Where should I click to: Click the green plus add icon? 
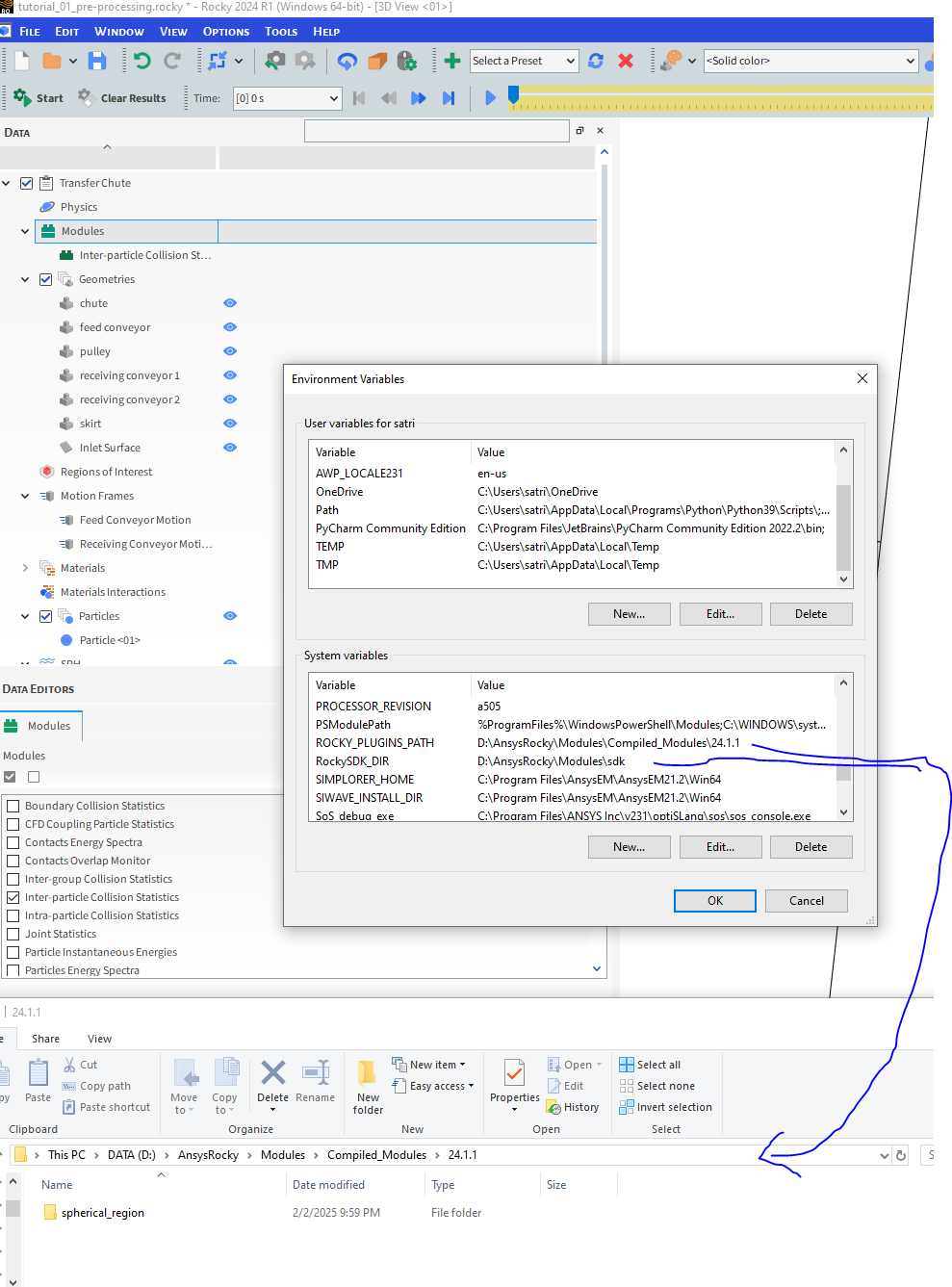(x=451, y=61)
